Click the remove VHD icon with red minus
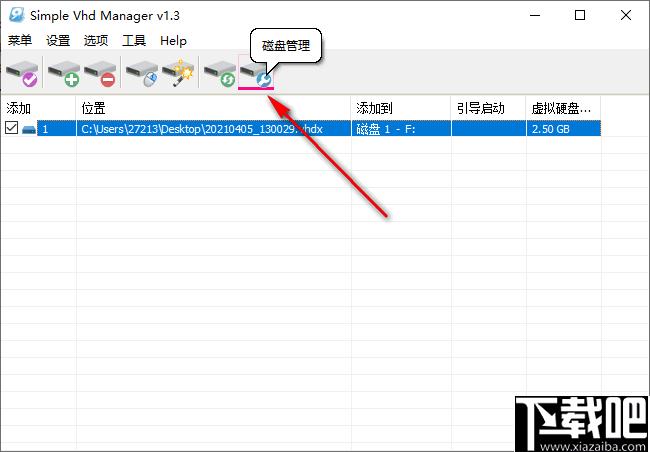This screenshot has height=452, width=650. 100,73
